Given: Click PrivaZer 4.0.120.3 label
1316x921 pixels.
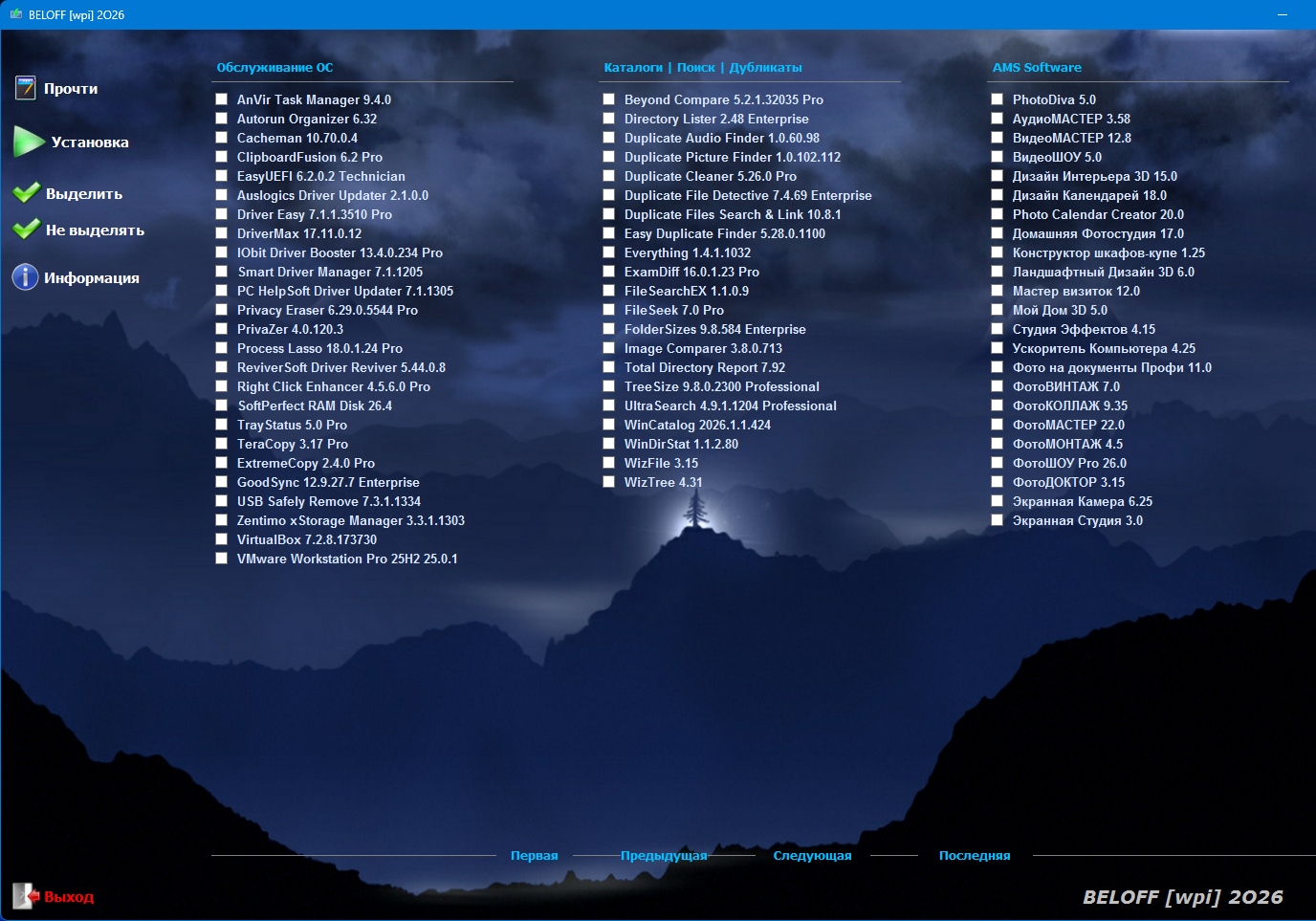Looking at the screenshot, I should 291,329.
